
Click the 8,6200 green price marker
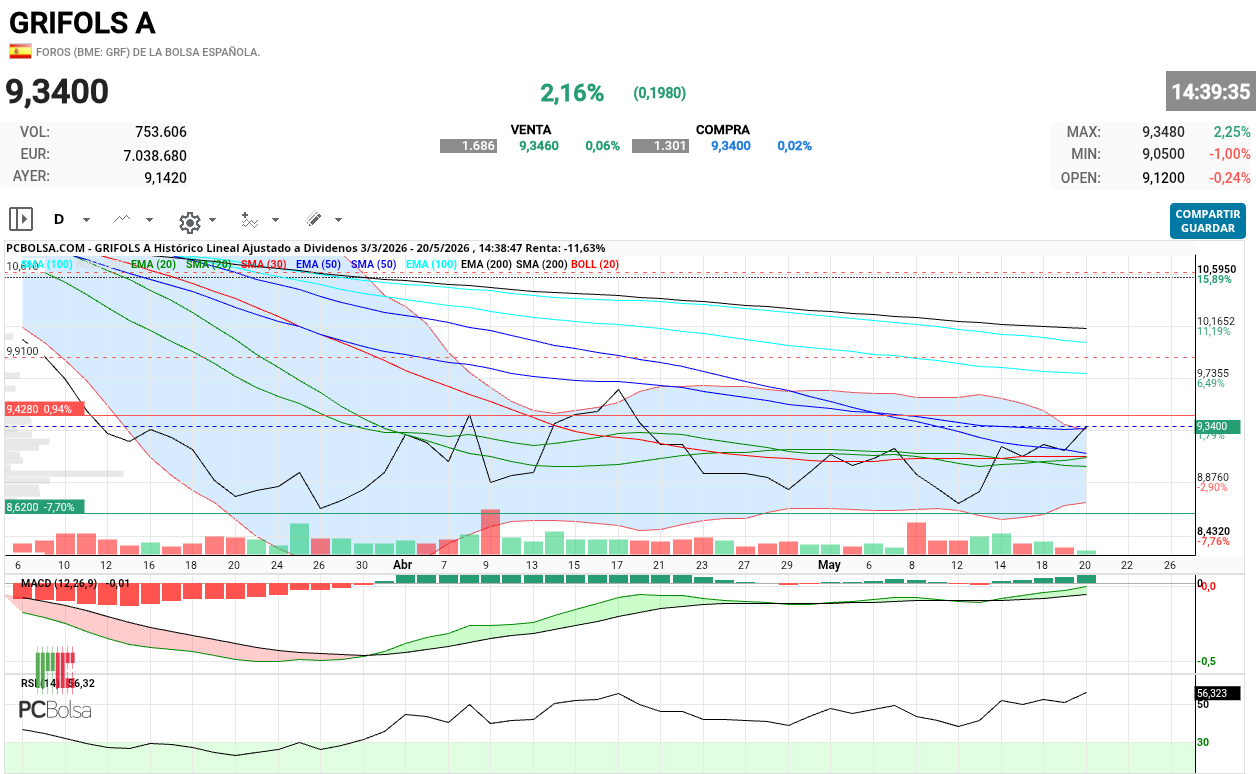(x=45, y=507)
